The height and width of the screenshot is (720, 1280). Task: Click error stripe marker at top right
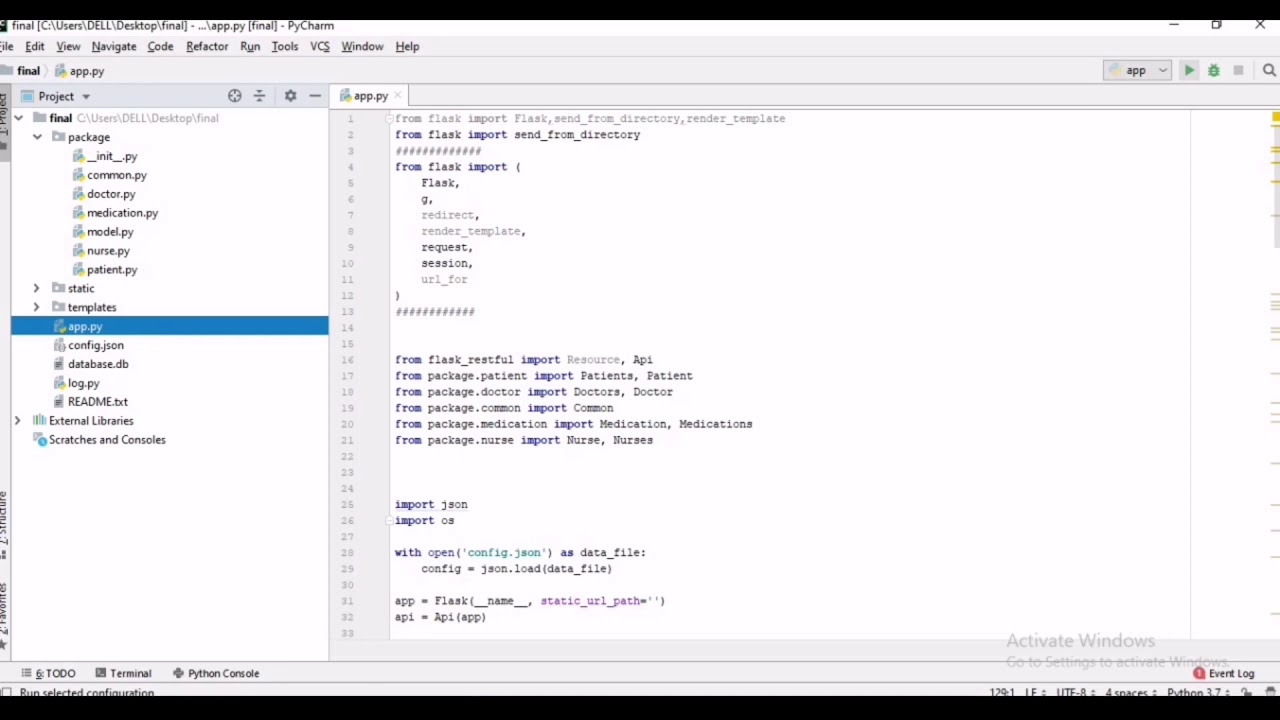pyautogui.click(x=1276, y=117)
